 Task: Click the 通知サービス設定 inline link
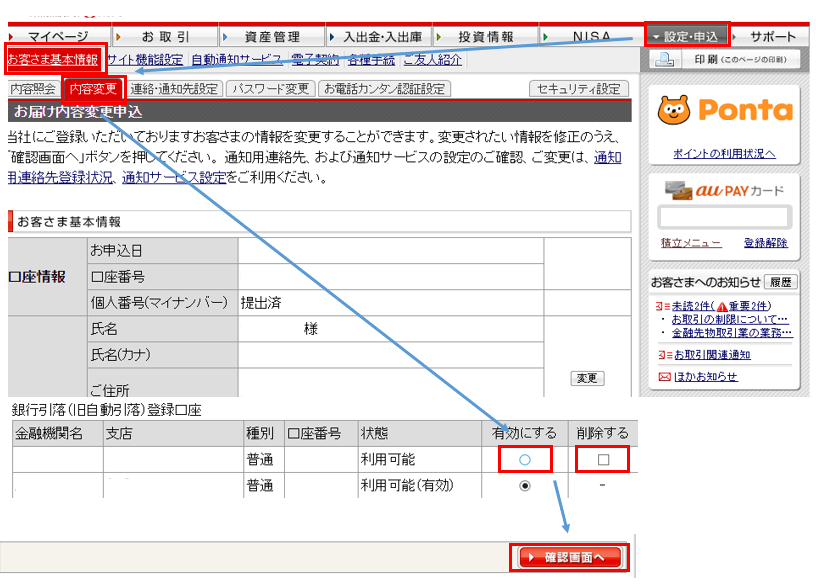[x=174, y=177]
